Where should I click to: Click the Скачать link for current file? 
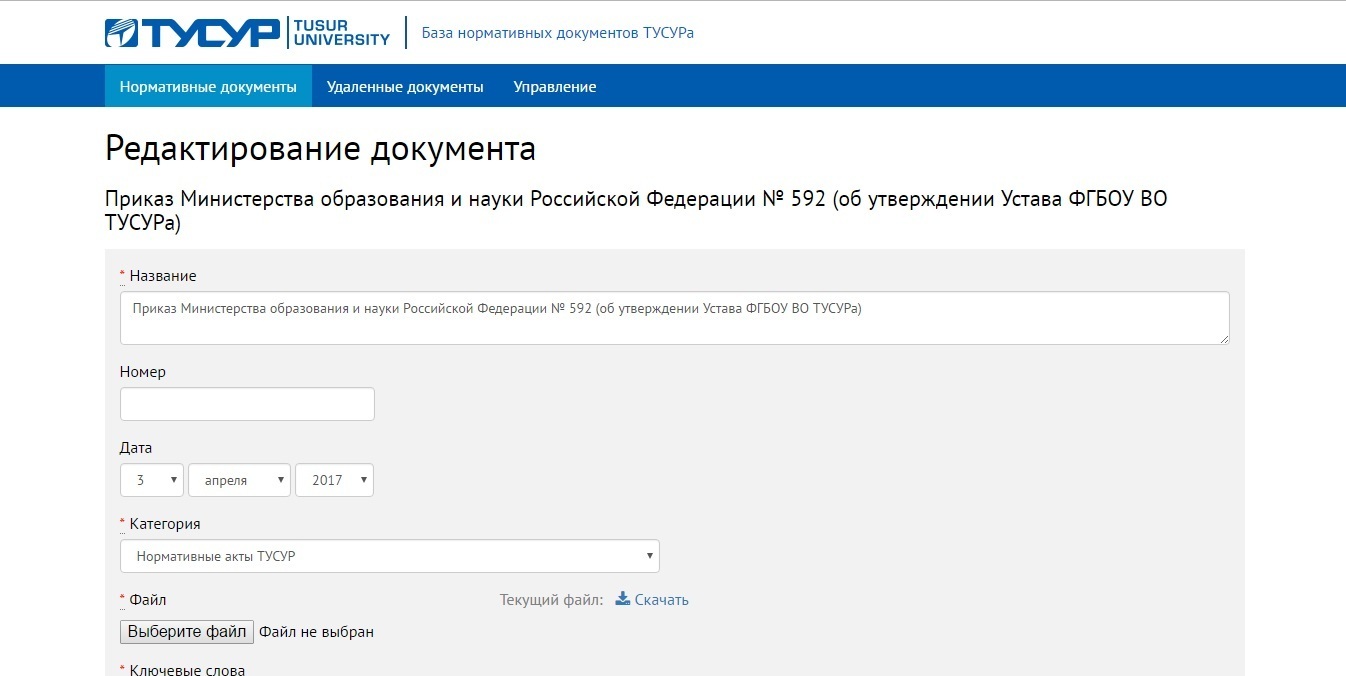pos(661,600)
